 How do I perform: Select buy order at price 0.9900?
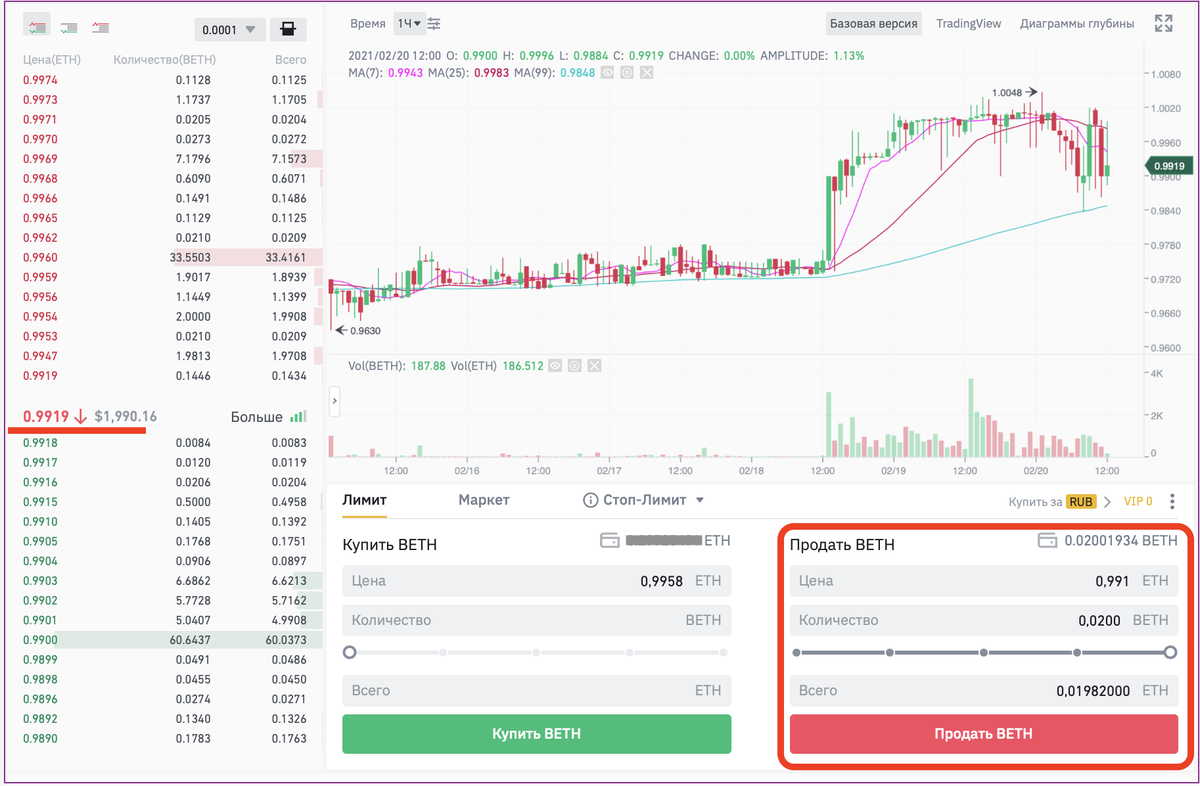(166, 639)
